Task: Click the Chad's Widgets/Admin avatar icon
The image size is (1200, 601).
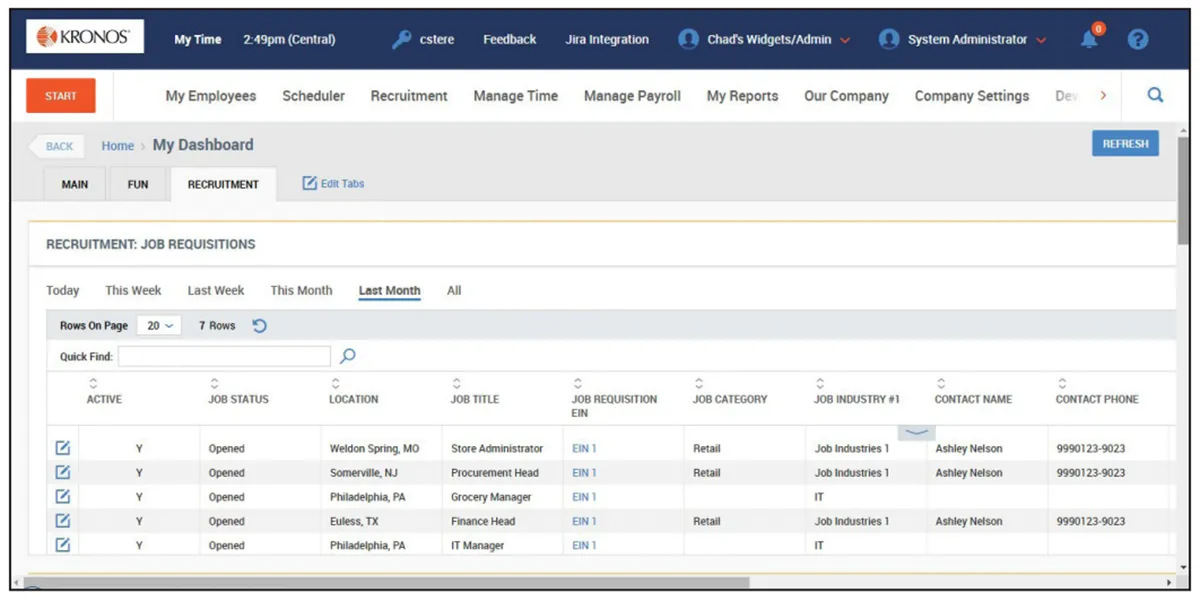Action: coord(688,39)
